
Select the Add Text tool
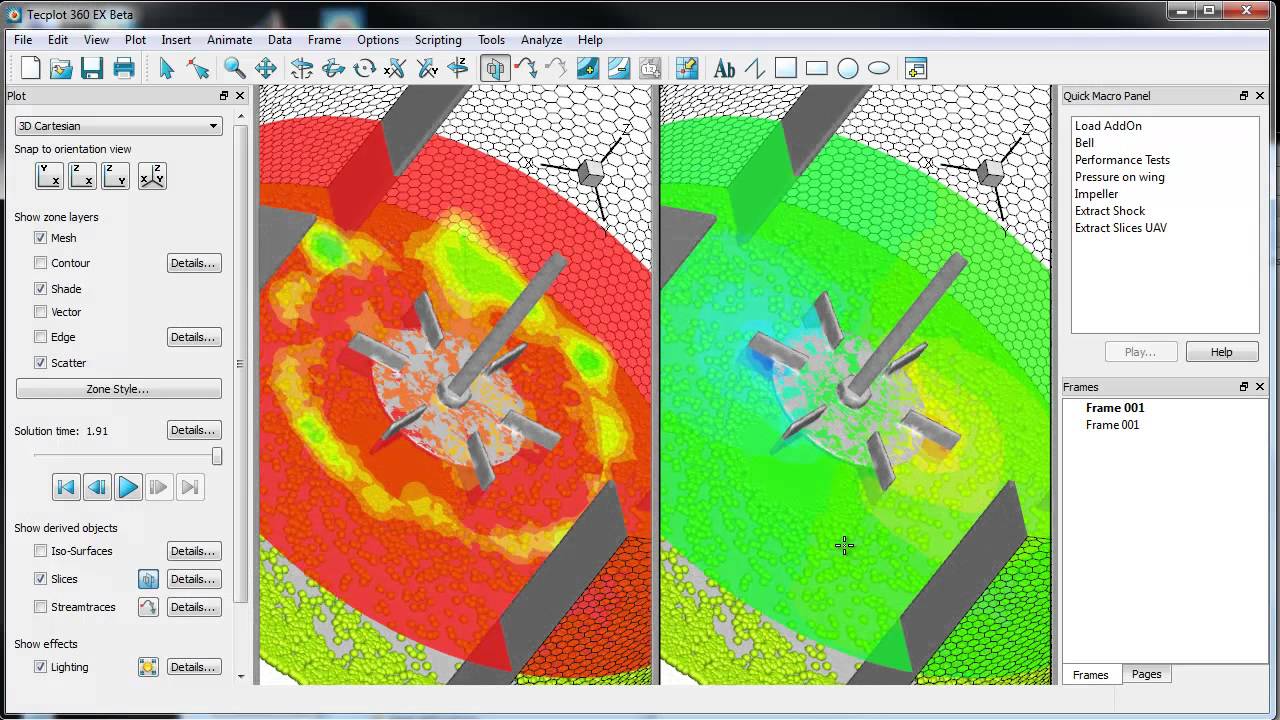coord(724,68)
